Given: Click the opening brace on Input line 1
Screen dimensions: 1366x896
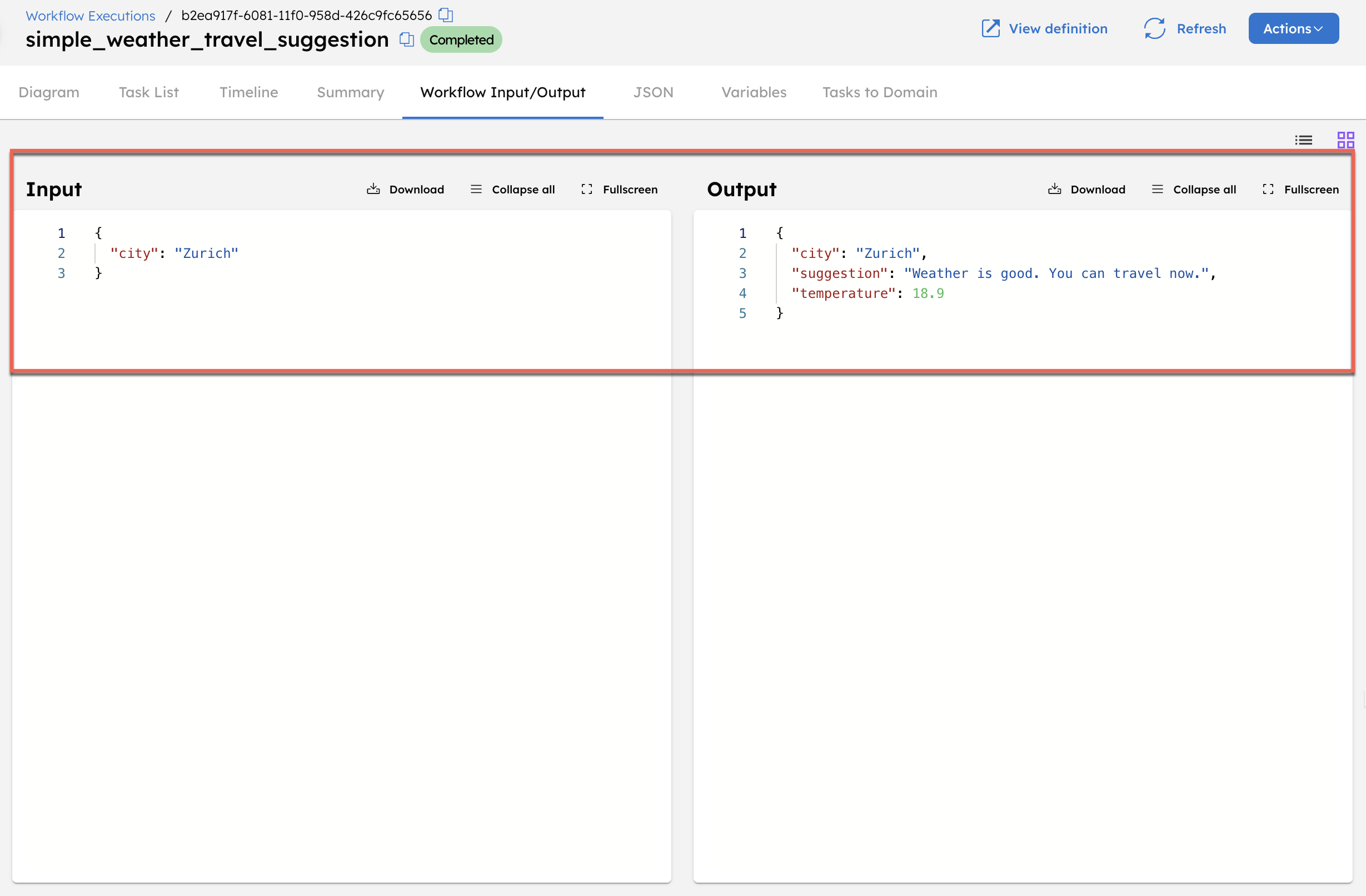Looking at the screenshot, I should pyautogui.click(x=98, y=232).
